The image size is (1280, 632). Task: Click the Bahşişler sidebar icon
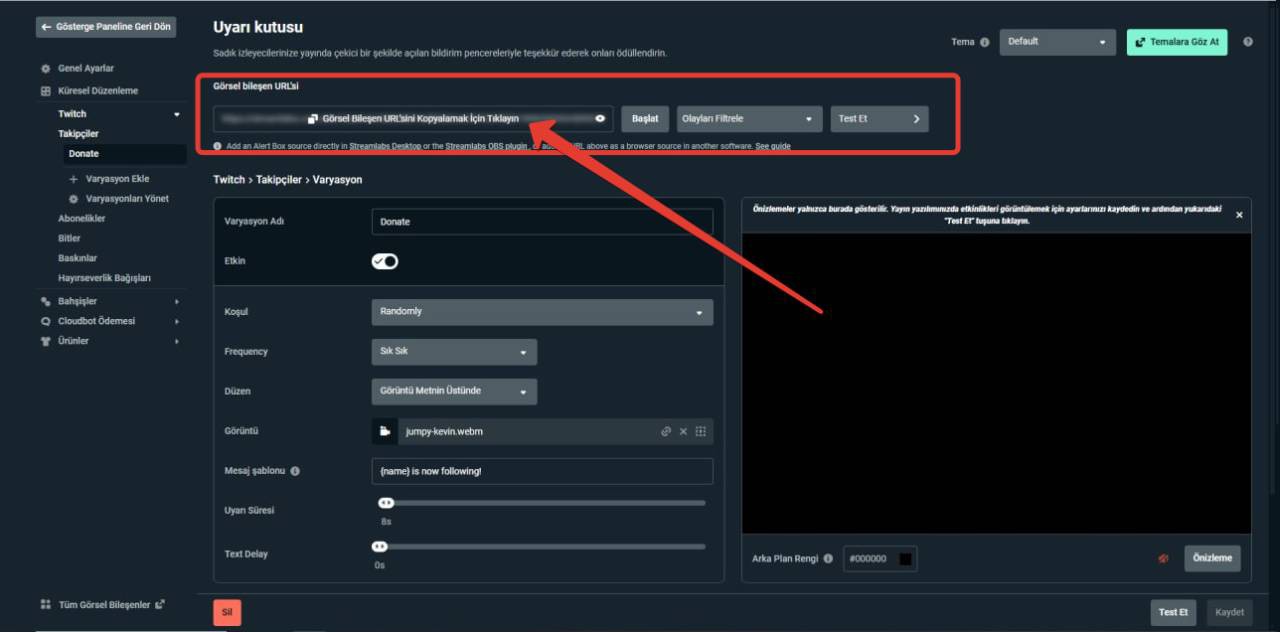point(45,301)
